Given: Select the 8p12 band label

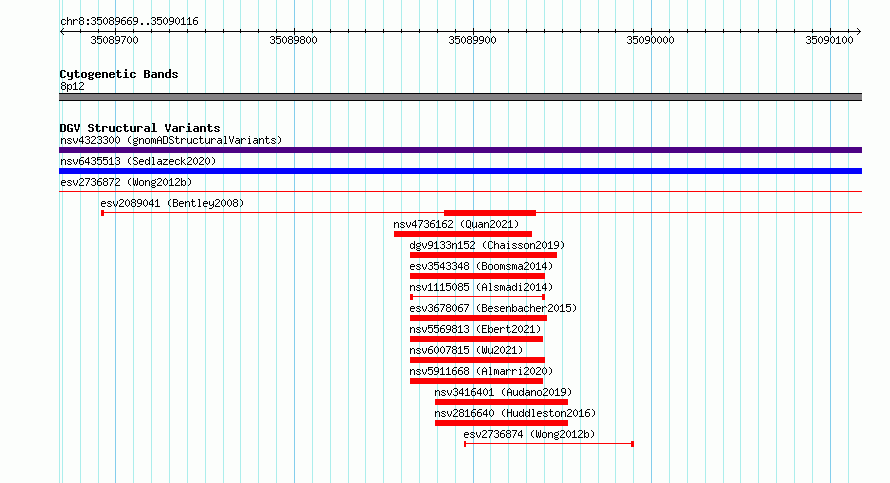Looking at the screenshot, I should (x=72, y=86).
